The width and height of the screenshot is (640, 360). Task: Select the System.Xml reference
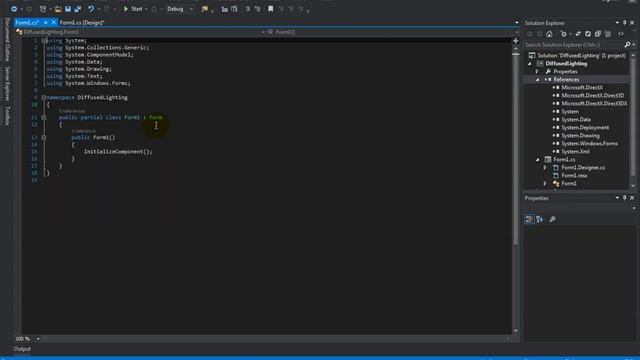pyautogui.click(x=575, y=151)
